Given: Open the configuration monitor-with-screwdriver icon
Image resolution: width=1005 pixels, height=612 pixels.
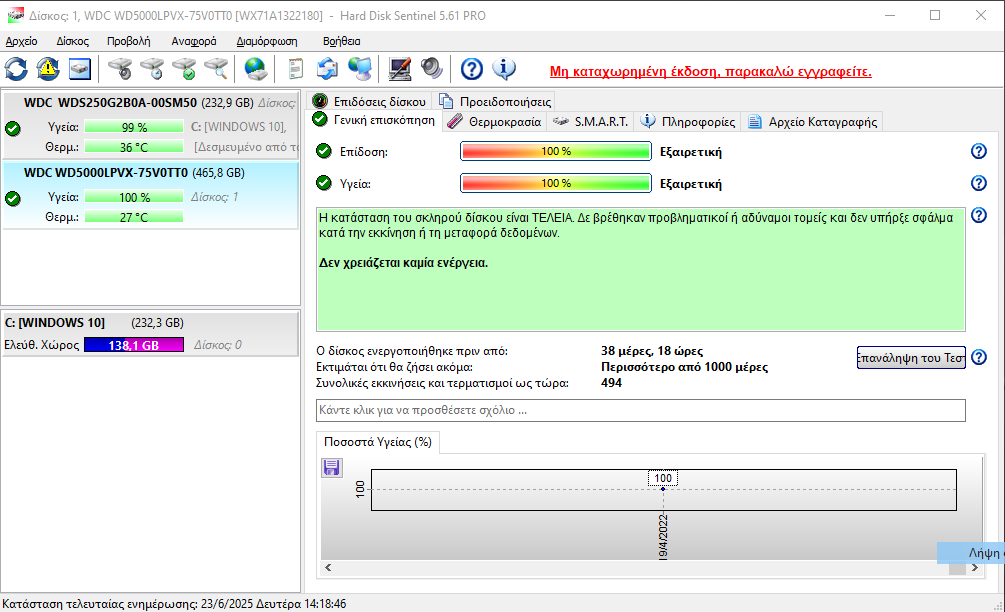Looking at the screenshot, I should tap(400, 69).
